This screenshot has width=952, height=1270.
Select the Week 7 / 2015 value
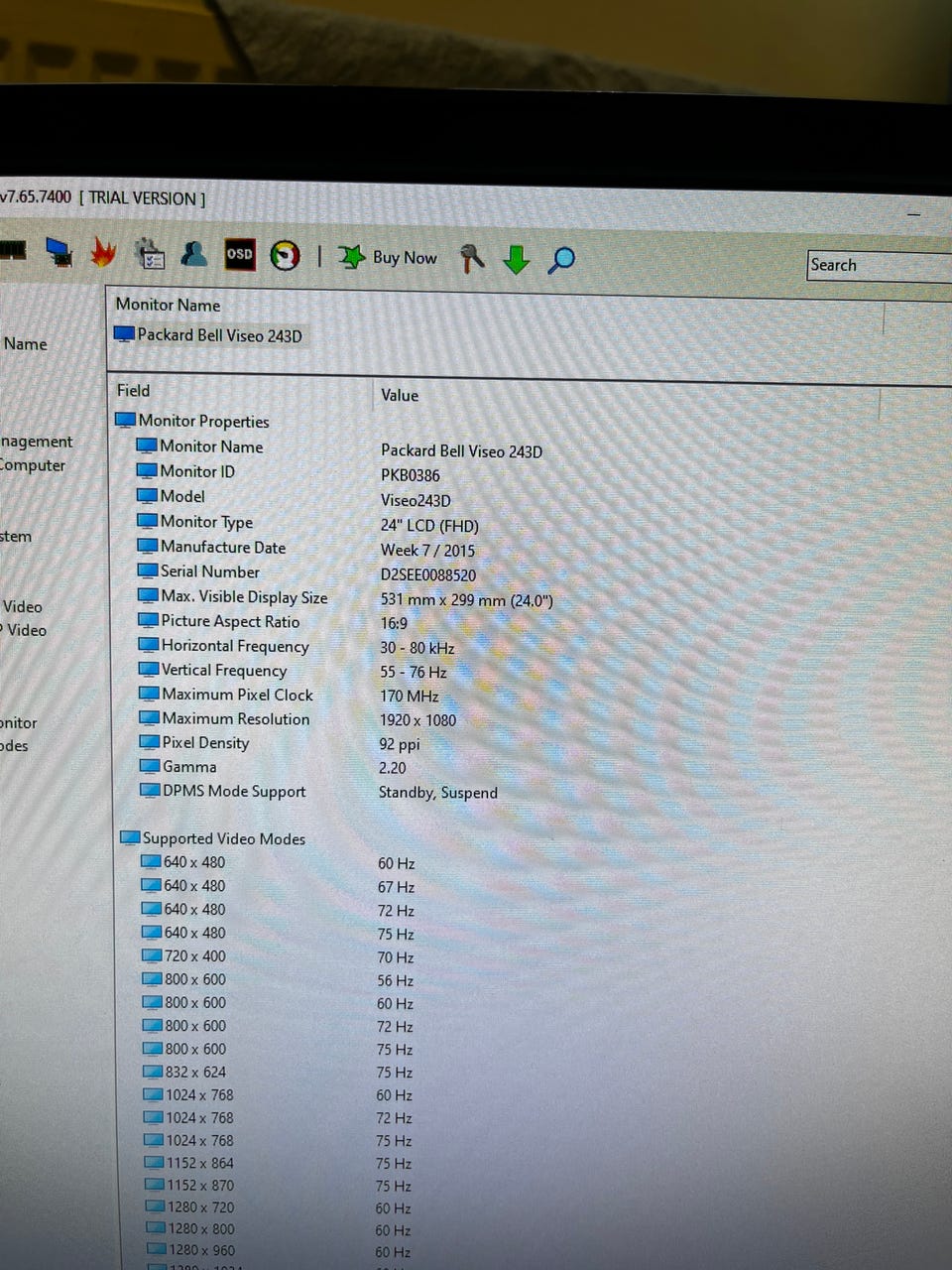tap(427, 551)
